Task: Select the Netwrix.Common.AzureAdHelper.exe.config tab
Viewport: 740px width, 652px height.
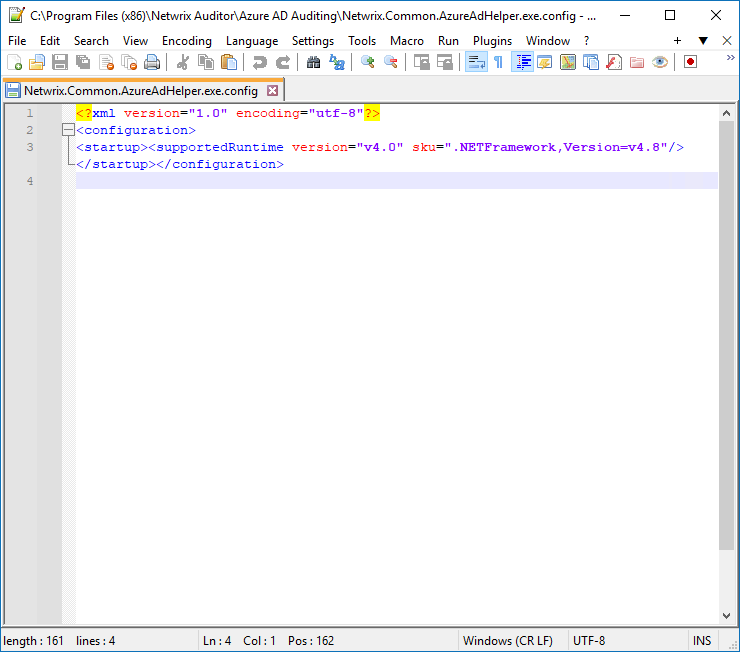Action: [141, 91]
